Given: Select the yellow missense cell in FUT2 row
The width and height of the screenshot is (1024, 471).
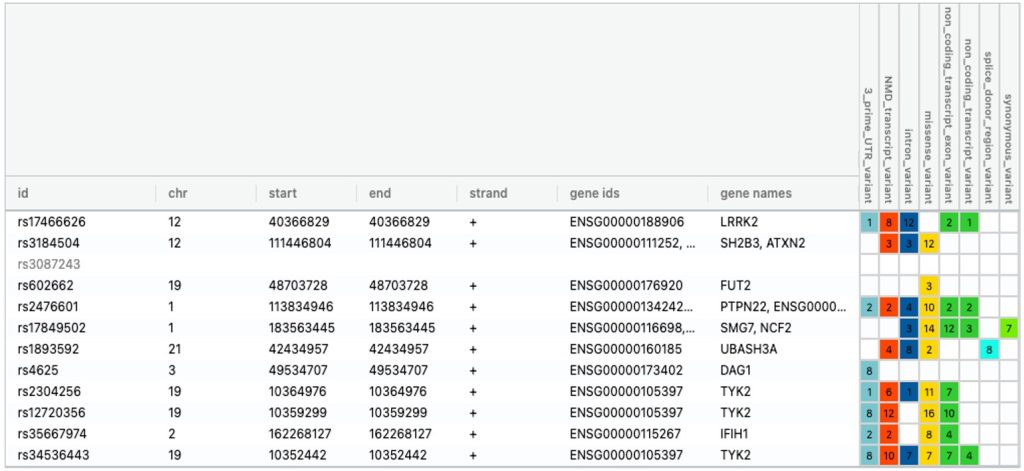Looking at the screenshot, I should (929, 286).
